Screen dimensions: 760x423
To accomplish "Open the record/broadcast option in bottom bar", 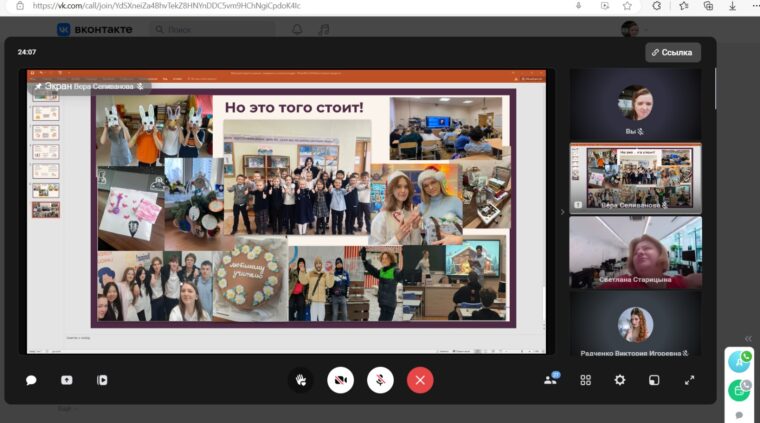I will coord(102,380).
